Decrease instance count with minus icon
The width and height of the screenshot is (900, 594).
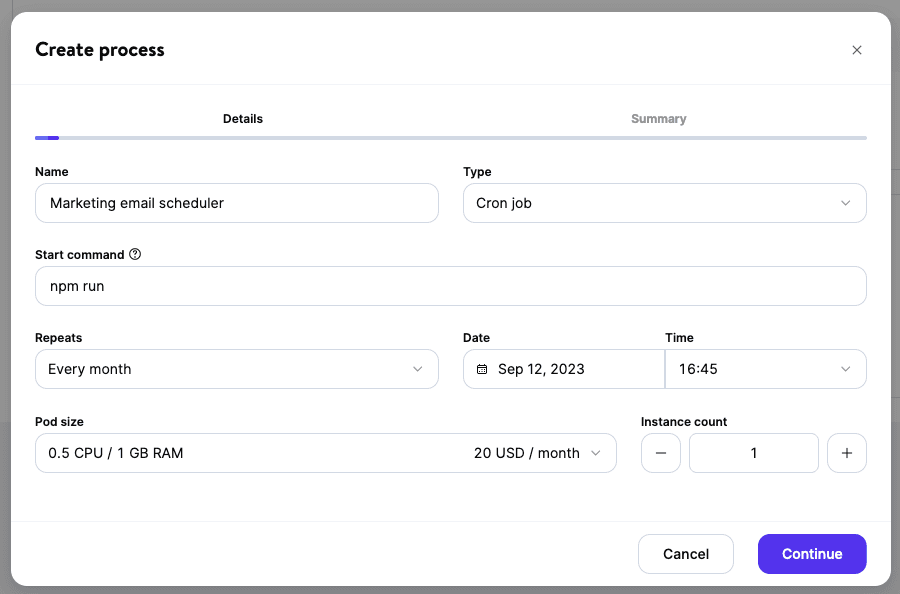660,453
